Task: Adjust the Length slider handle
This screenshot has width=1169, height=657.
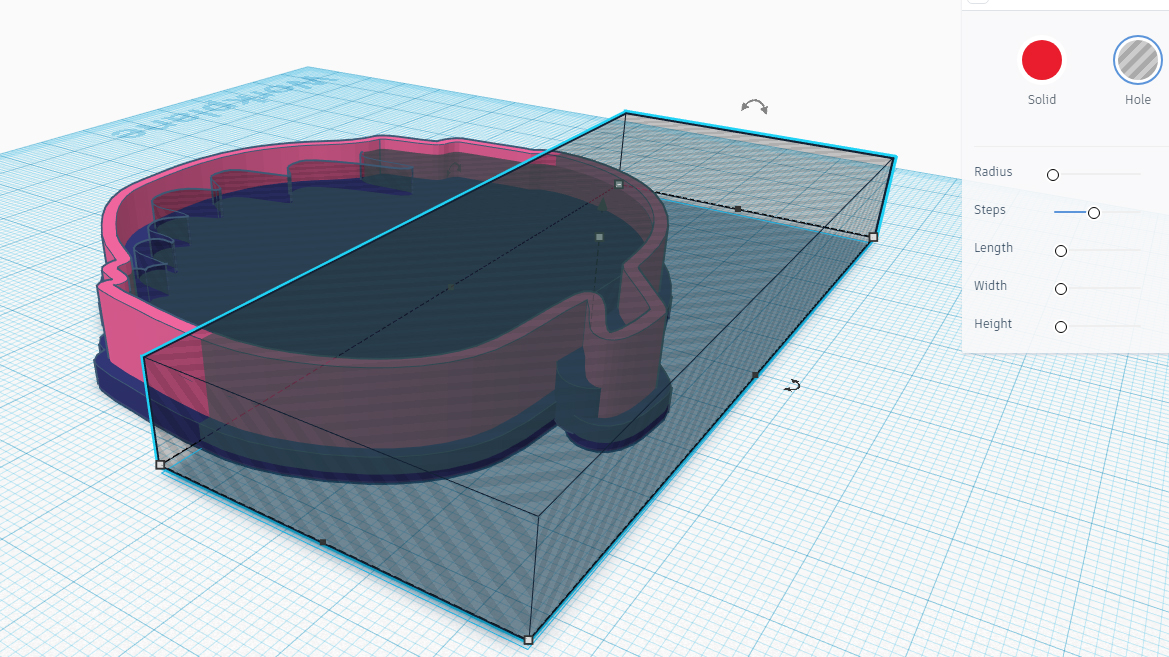Action: (x=1061, y=251)
